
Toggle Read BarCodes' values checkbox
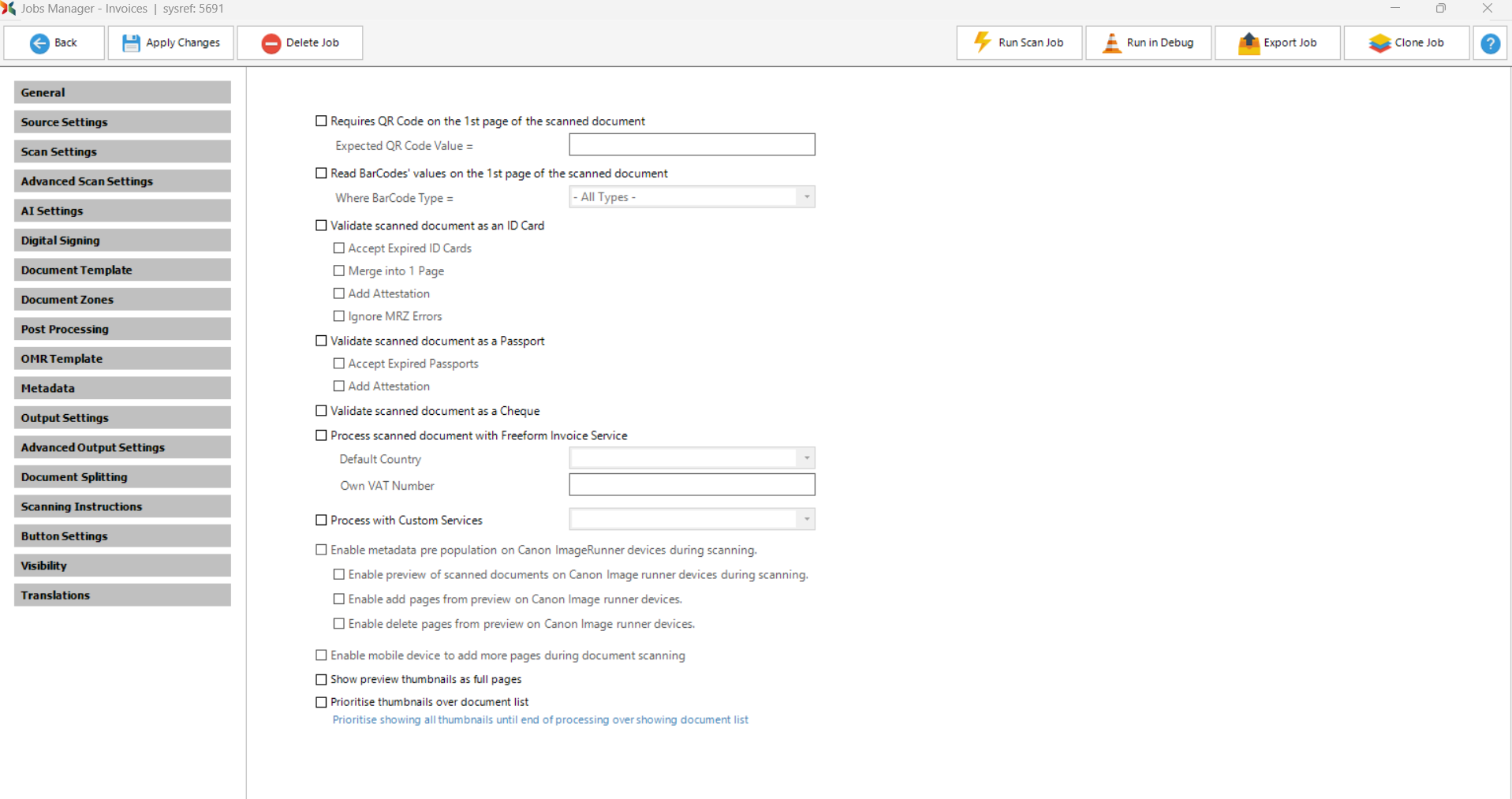321,173
